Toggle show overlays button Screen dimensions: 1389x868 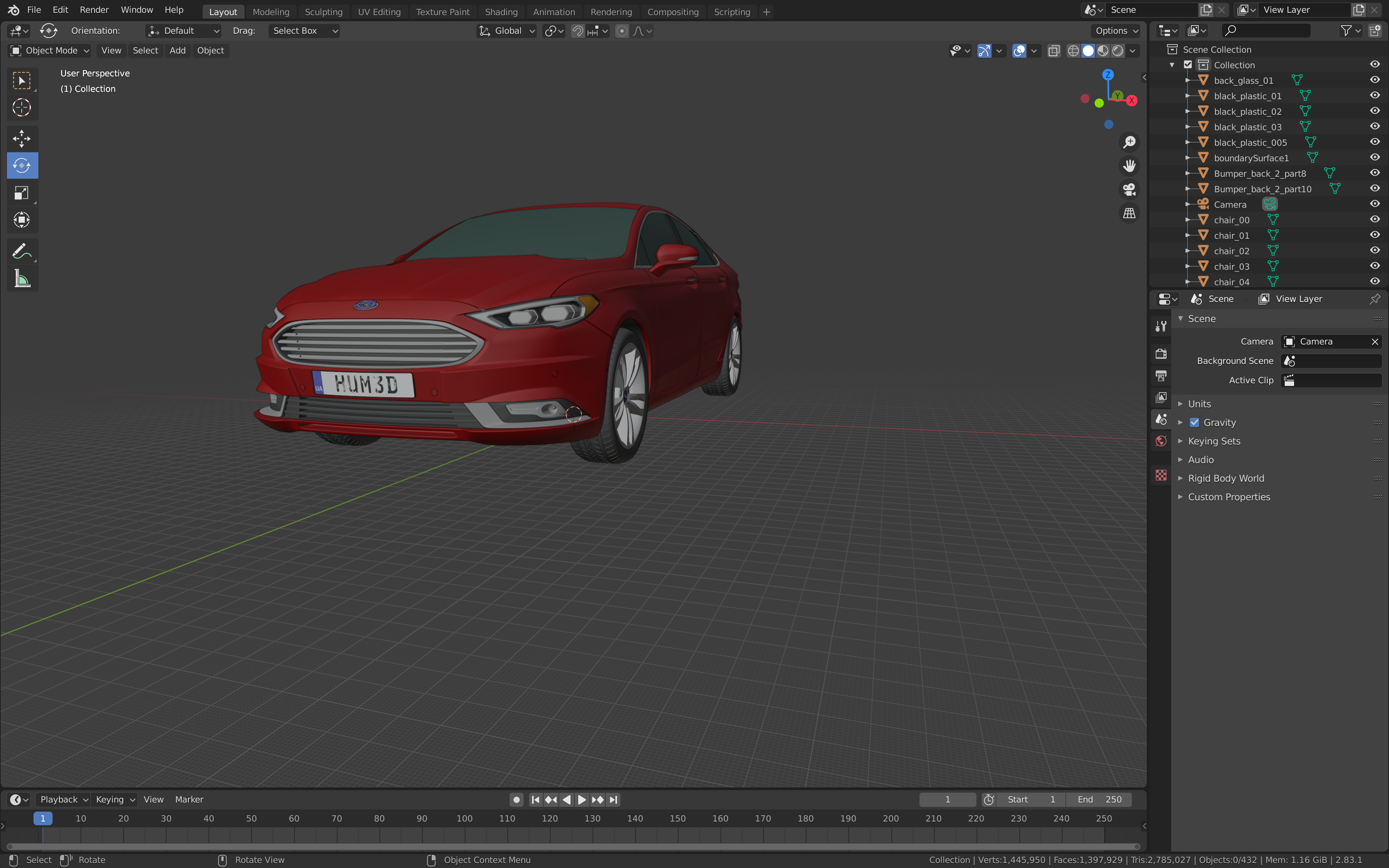(x=1019, y=50)
